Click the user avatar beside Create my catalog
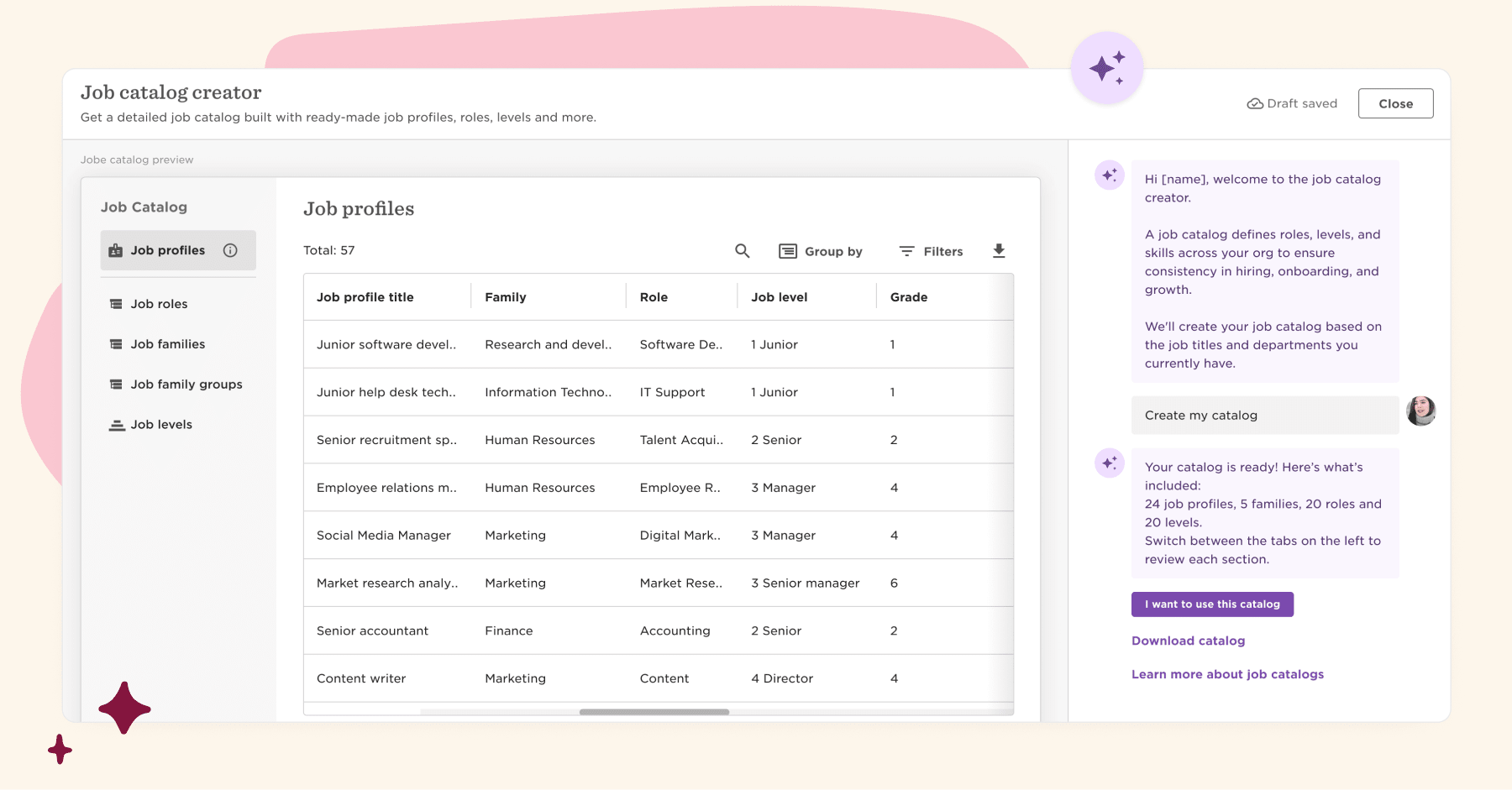1512x790 pixels. (x=1420, y=411)
